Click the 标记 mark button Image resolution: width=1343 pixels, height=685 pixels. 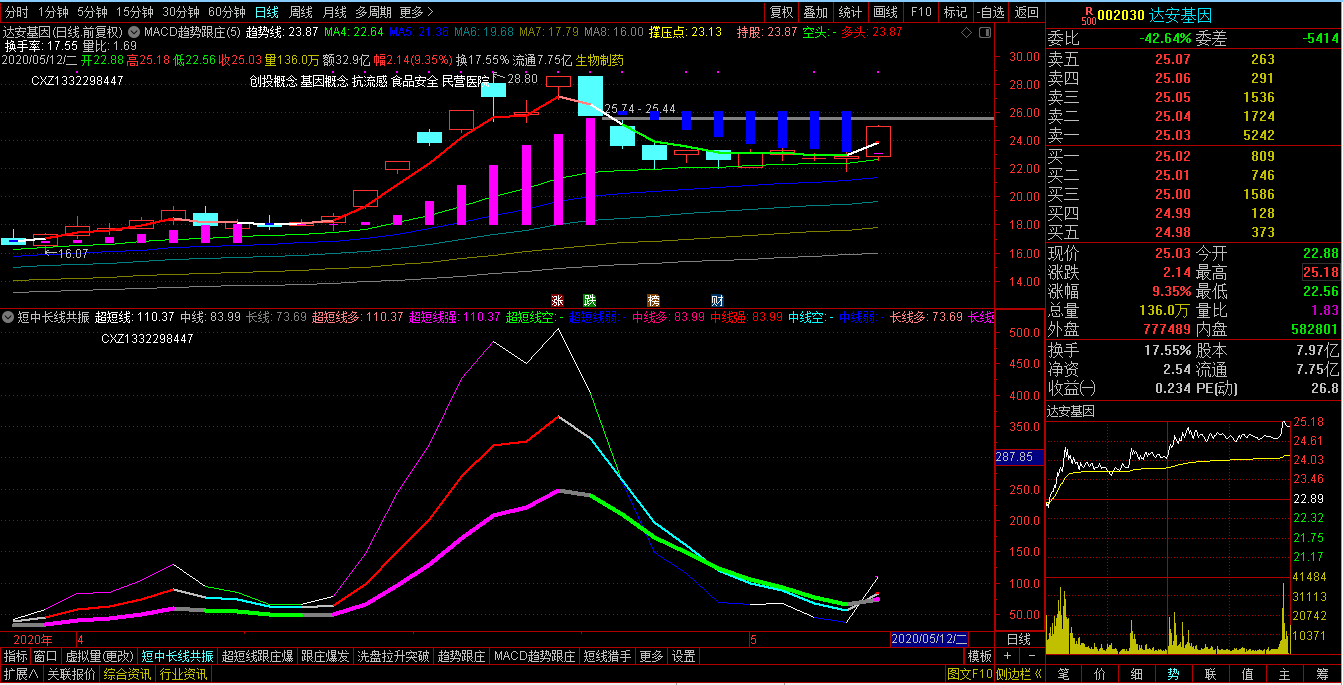click(955, 12)
